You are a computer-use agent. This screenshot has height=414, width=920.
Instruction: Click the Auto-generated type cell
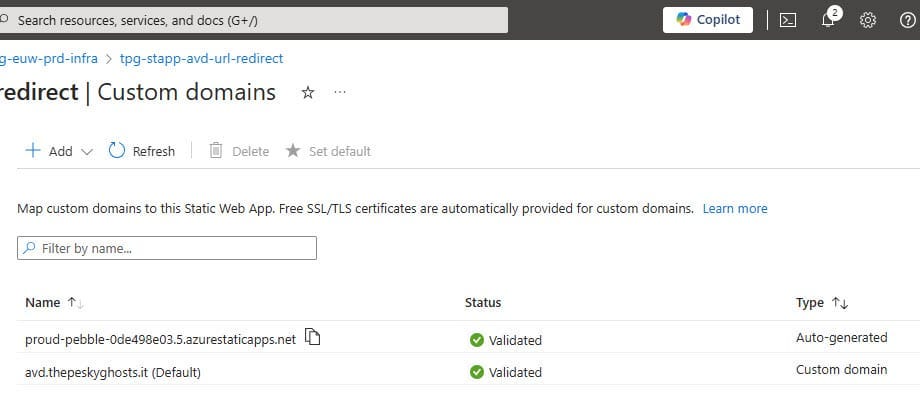tap(841, 338)
